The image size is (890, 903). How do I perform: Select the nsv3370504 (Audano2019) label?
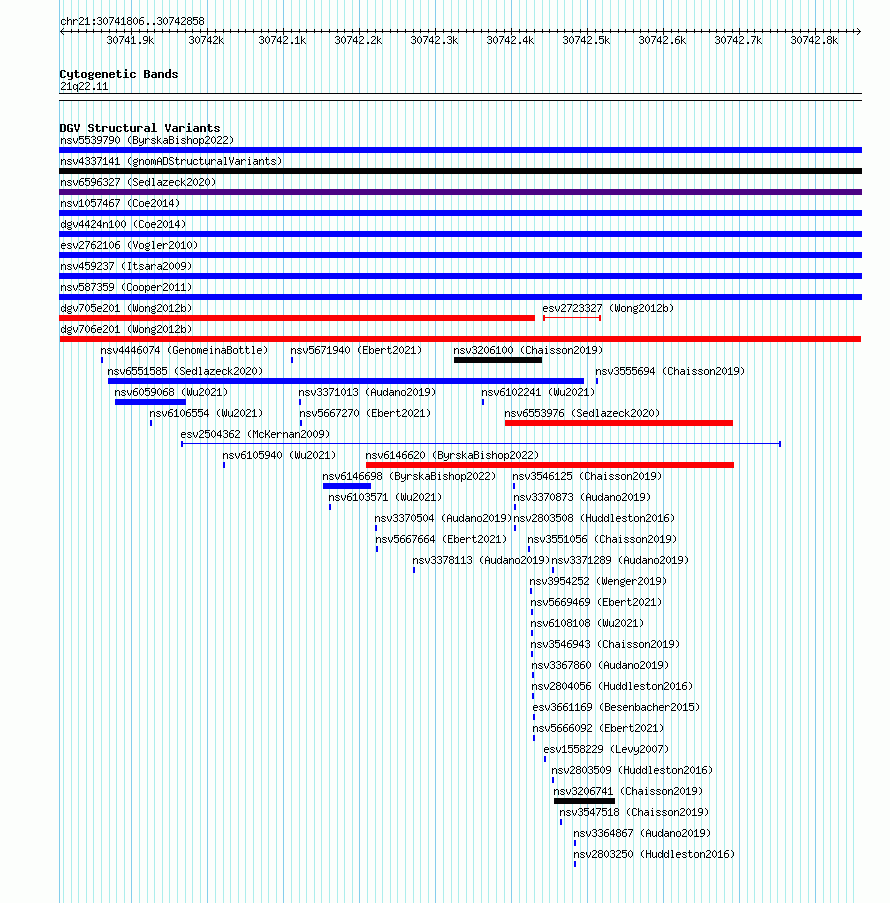[443, 519]
